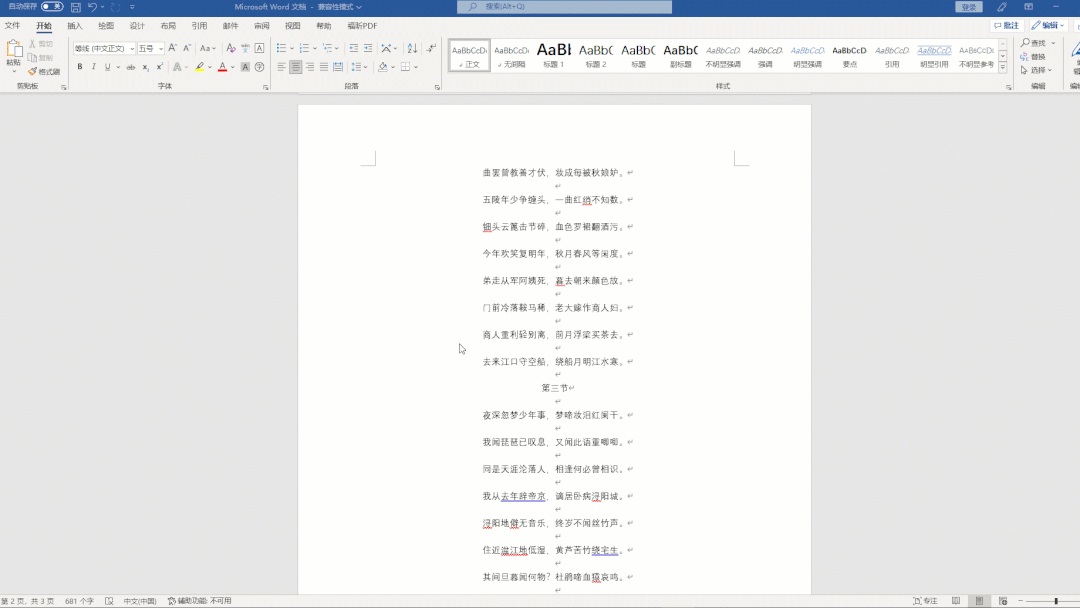Apply character shading icon
Viewport: 1080px width, 608px height.
click(245, 67)
